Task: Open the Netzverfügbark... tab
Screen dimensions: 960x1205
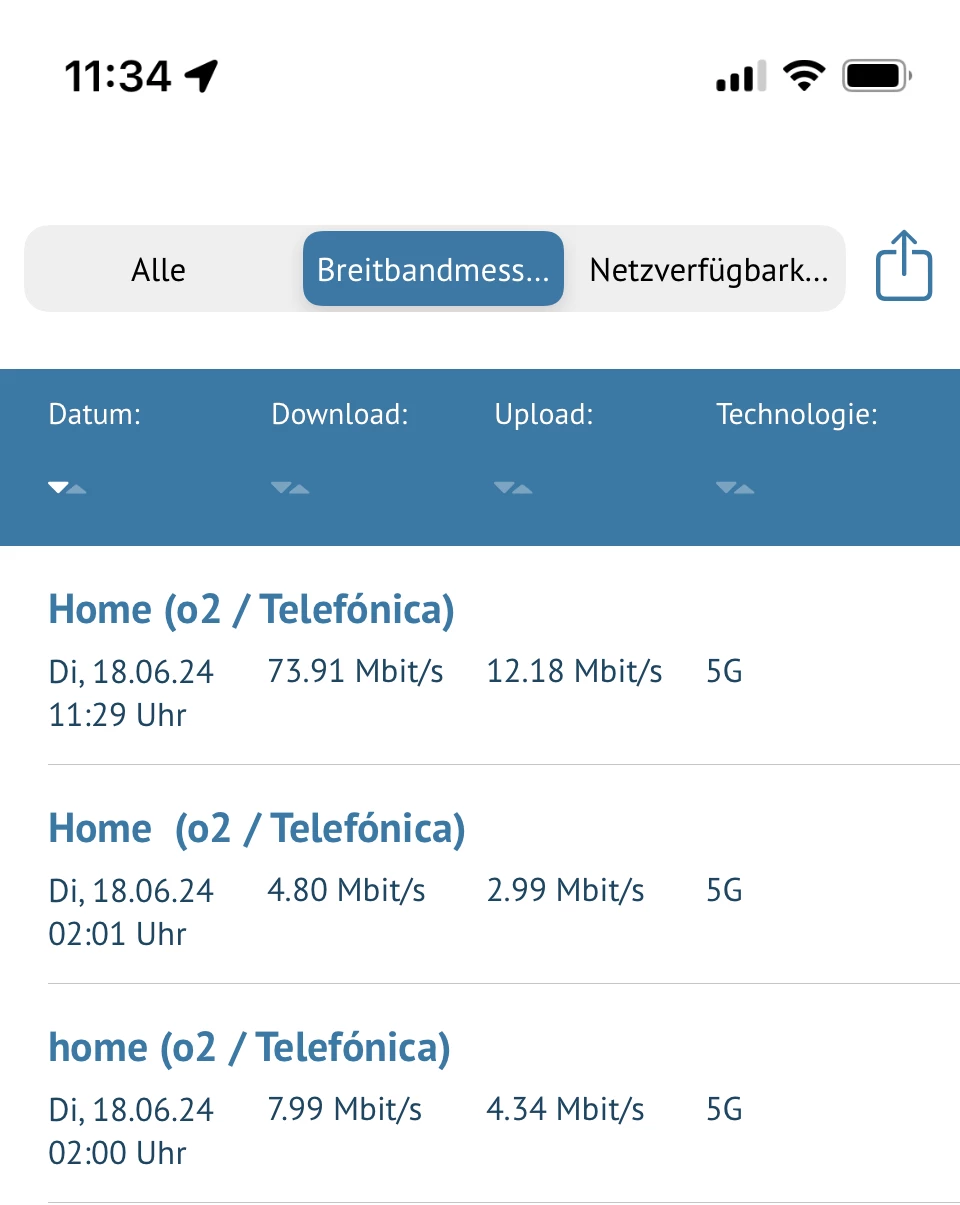Action: (x=708, y=270)
